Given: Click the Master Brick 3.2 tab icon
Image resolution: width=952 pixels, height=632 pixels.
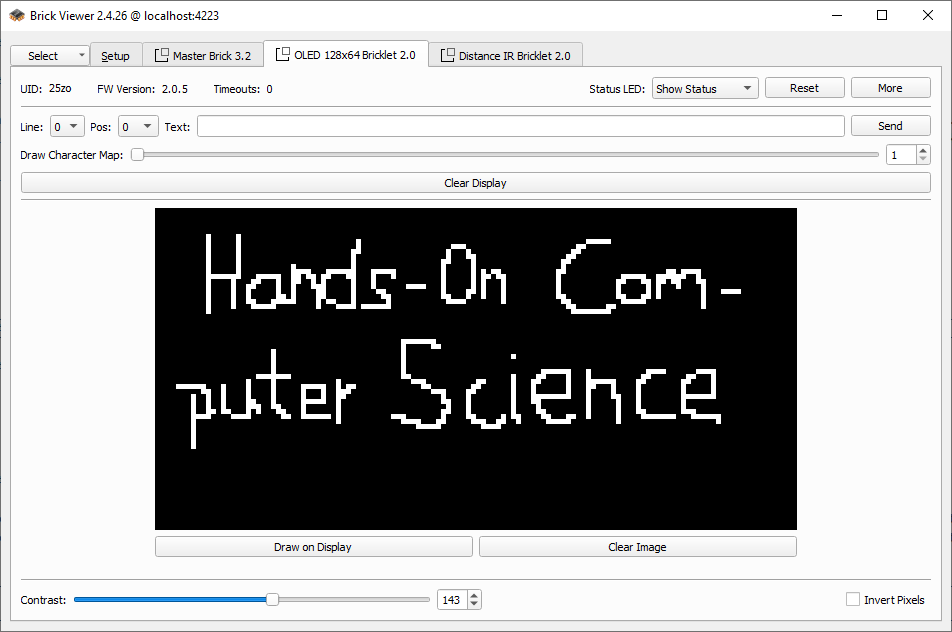Looking at the screenshot, I should click(x=161, y=56).
